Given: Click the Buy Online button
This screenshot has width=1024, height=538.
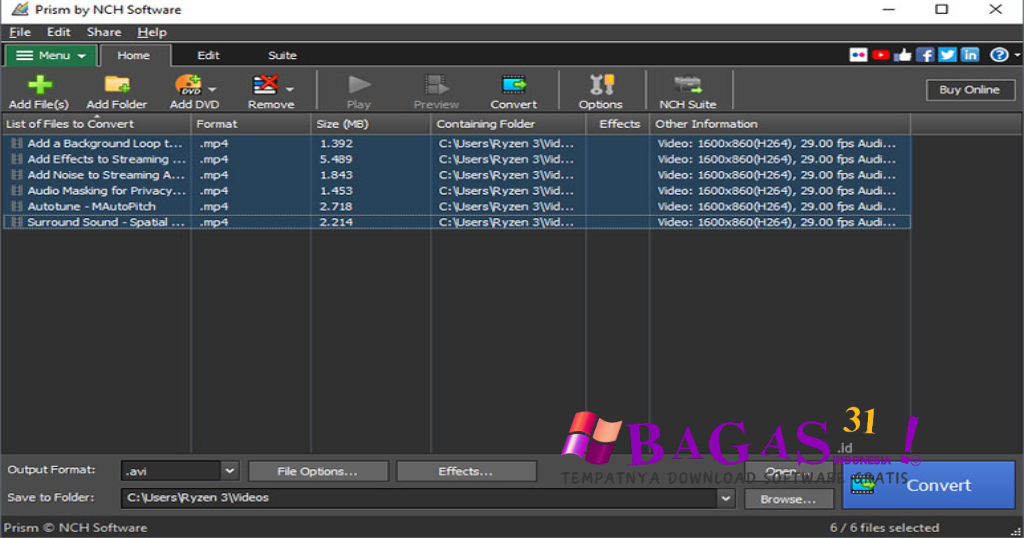Looking at the screenshot, I should point(970,89).
